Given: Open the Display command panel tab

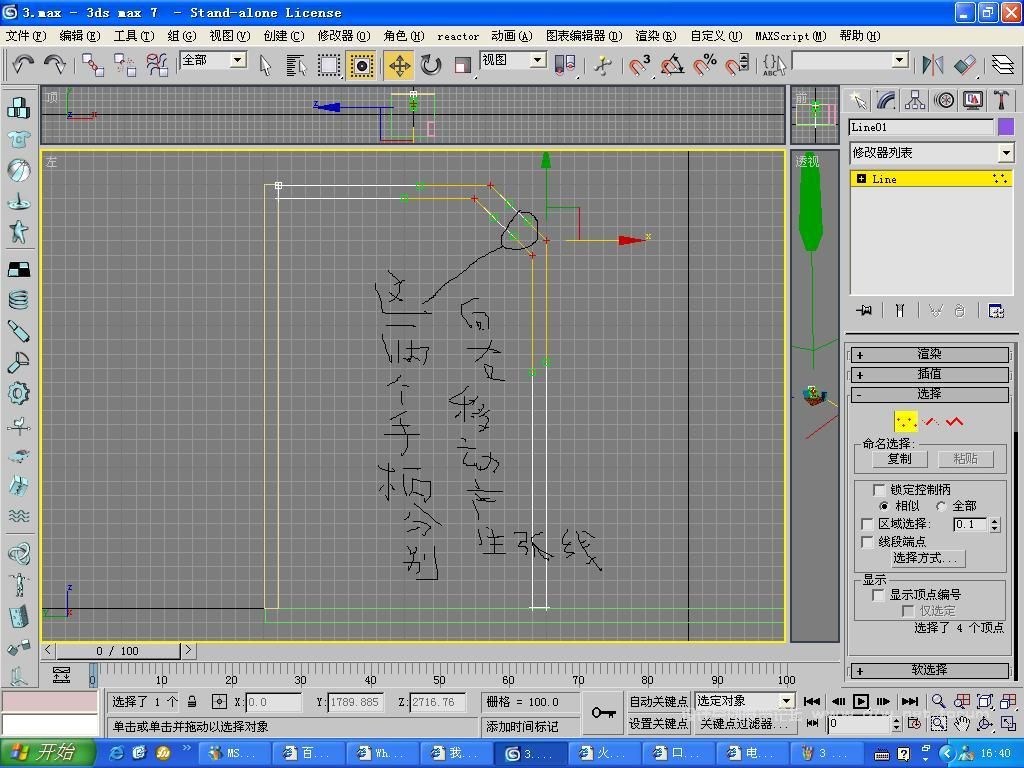Looking at the screenshot, I should pyautogui.click(x=973, y=101).
